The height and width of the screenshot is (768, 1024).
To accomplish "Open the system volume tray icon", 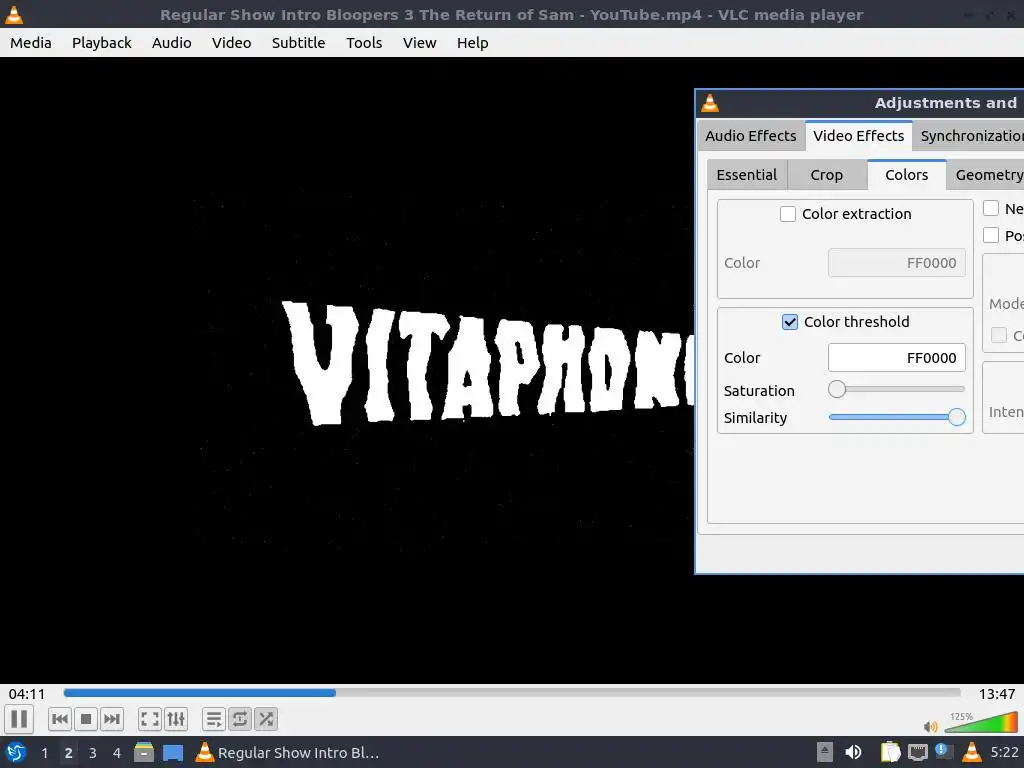I will (x=853, y=752).
